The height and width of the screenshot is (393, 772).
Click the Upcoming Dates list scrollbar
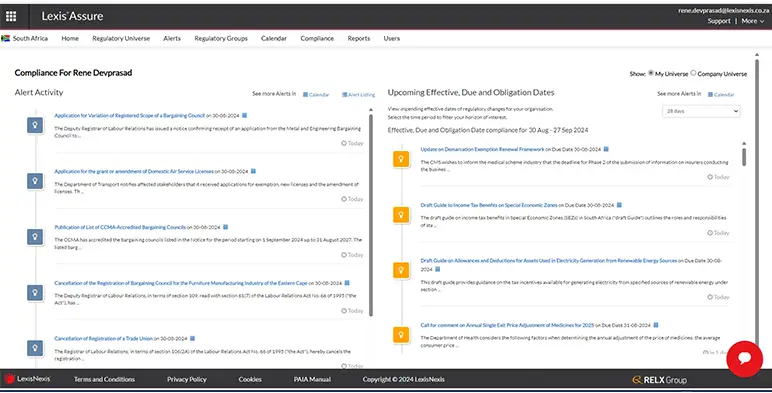(744, 157)
